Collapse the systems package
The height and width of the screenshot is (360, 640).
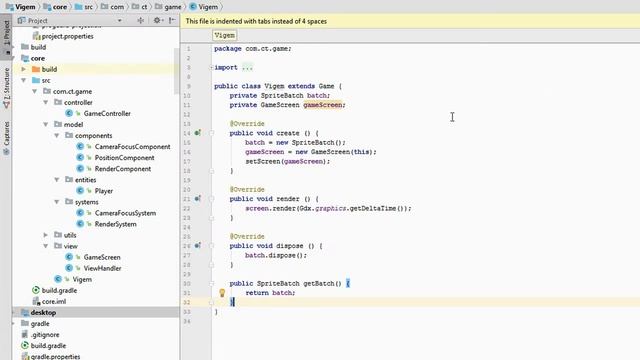tap(57, 202)
